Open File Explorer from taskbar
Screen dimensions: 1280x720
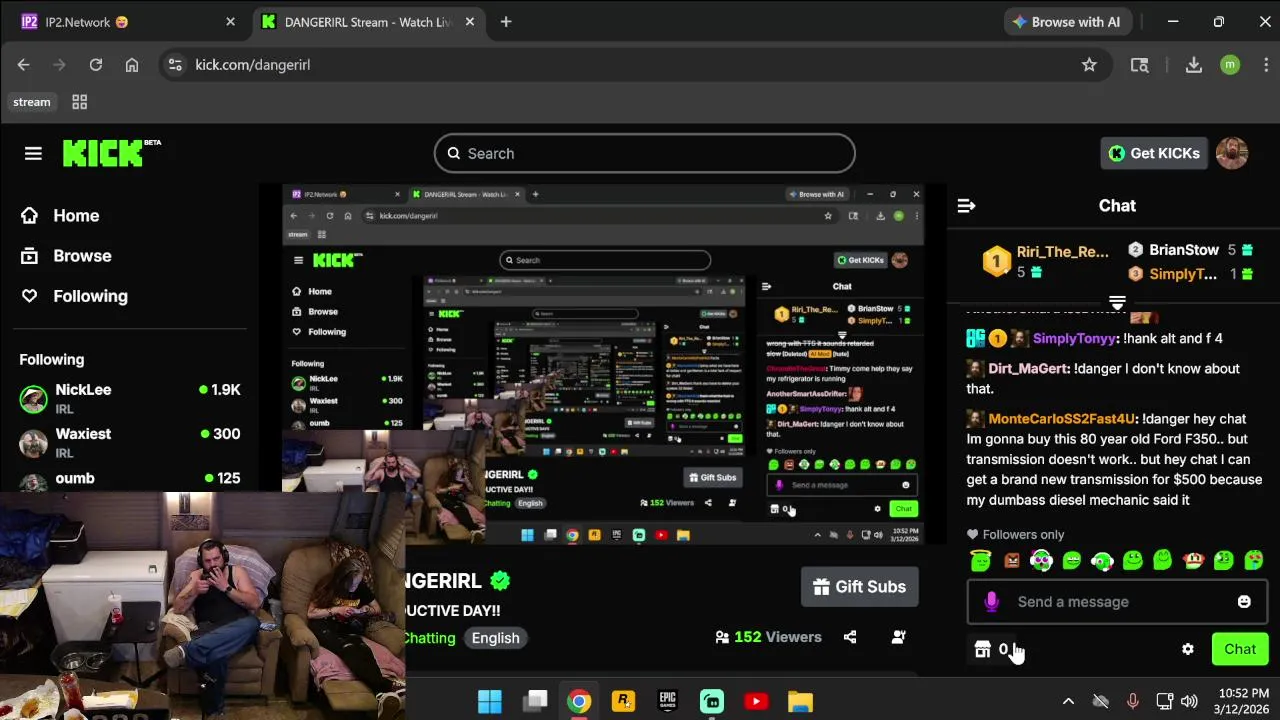pos(800,701)
